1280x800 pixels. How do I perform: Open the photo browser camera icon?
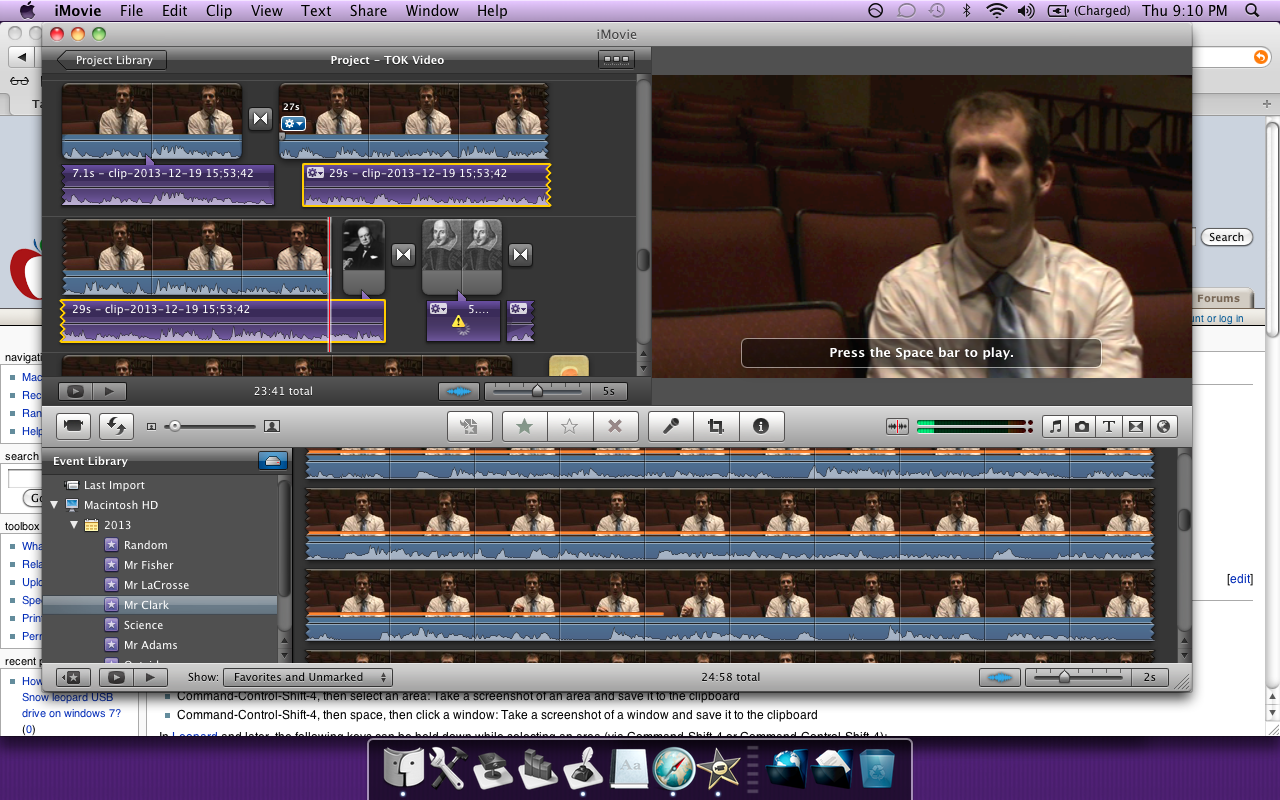coord(1082,426)
